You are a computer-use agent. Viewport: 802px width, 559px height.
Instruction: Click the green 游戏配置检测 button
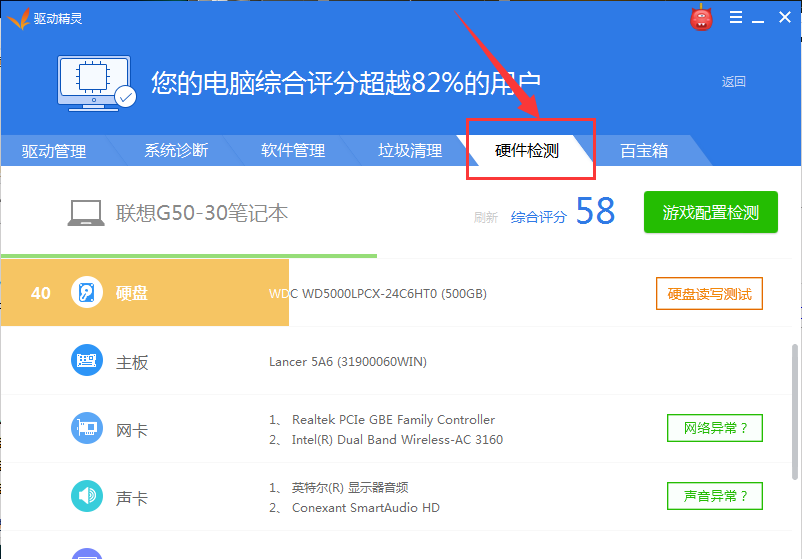[710, 212]
